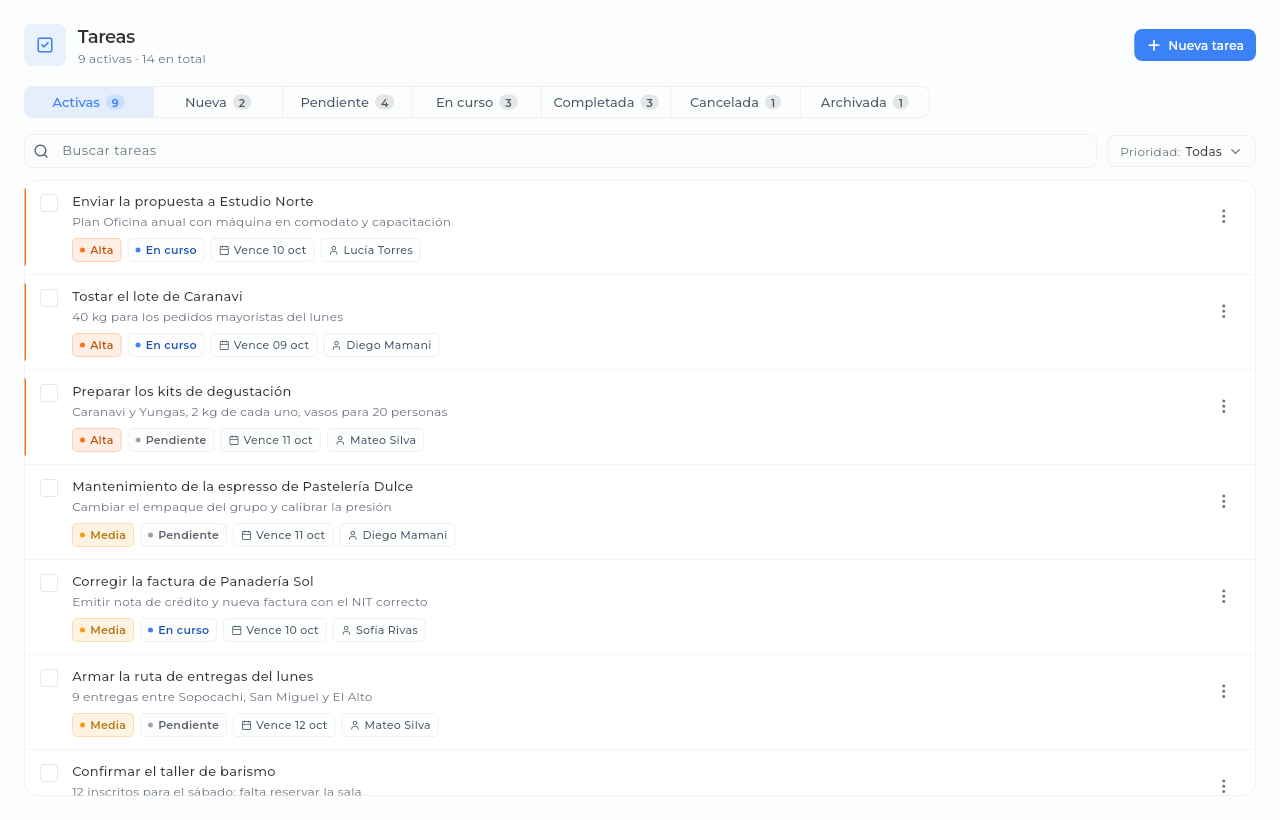Open task title Enviar la propuesta a Estudio Norte
This screenshot has width=1280, height=820.
pos(193,201)
